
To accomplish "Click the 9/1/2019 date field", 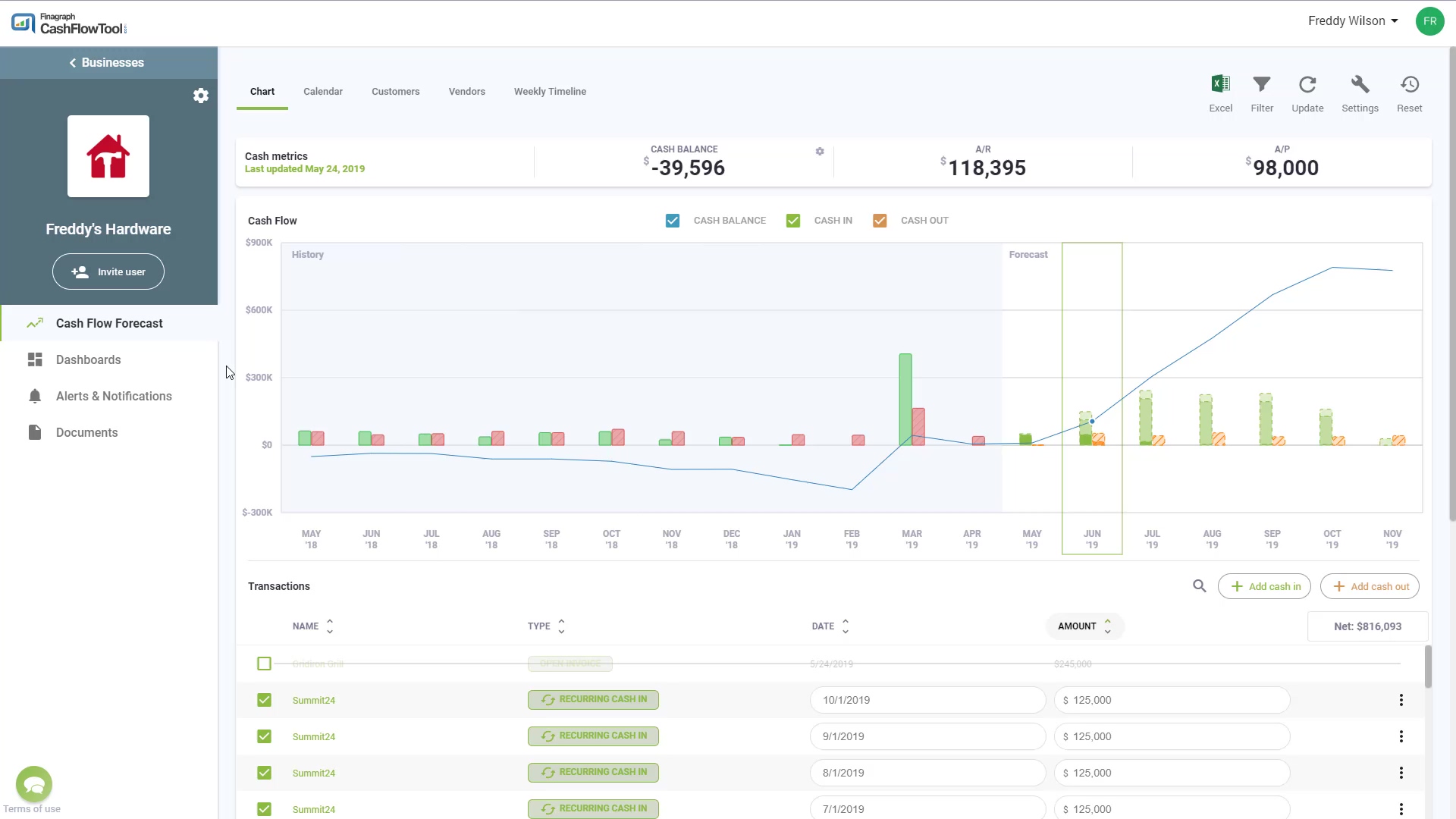I will pyautogui.click(x=927, y=736).
